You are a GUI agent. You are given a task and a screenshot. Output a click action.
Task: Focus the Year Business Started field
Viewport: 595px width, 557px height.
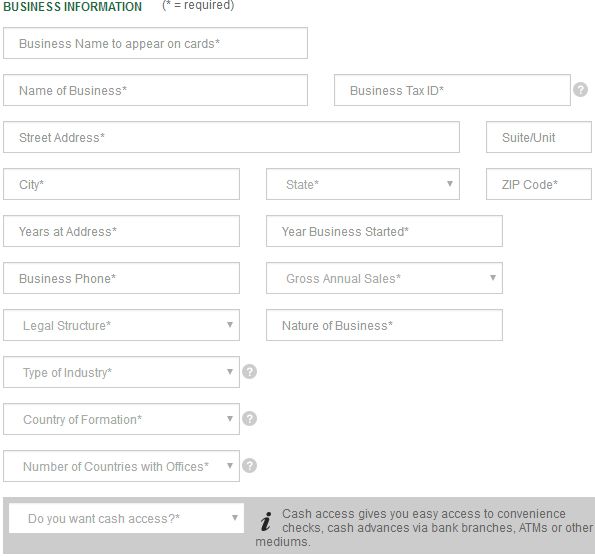(384, 231)
